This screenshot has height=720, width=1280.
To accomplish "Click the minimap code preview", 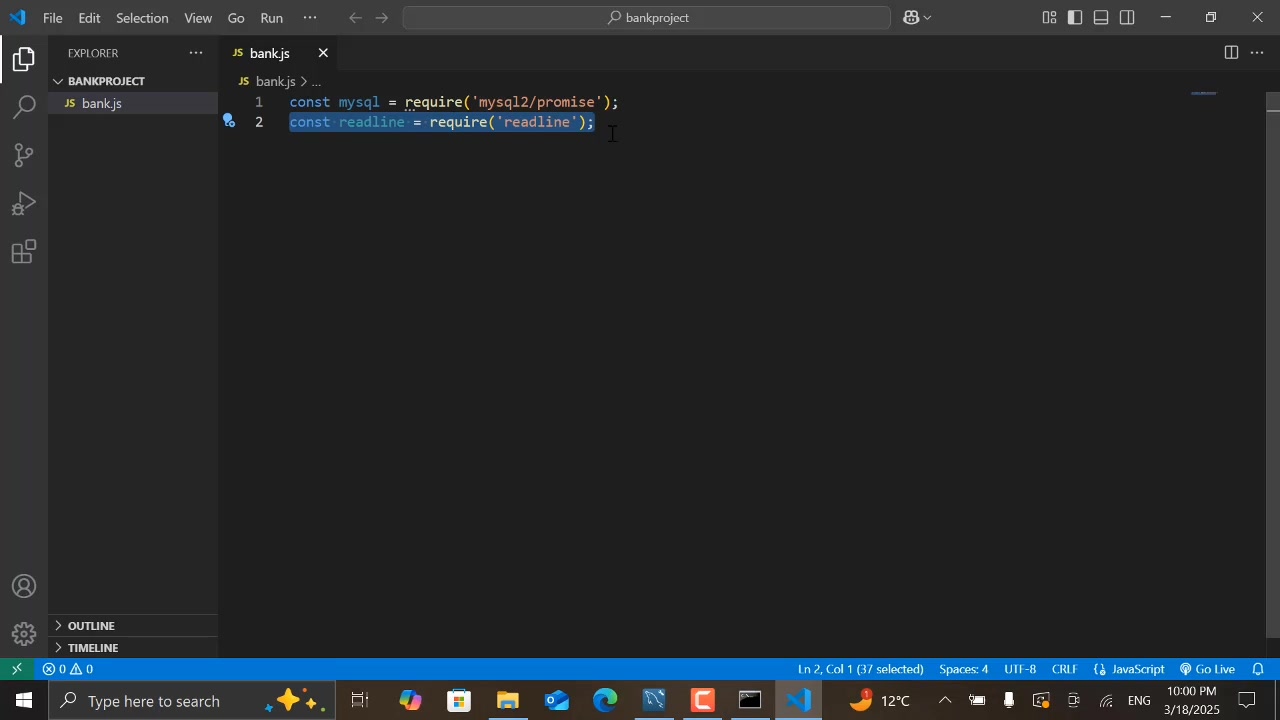I will coord(1204,94).
